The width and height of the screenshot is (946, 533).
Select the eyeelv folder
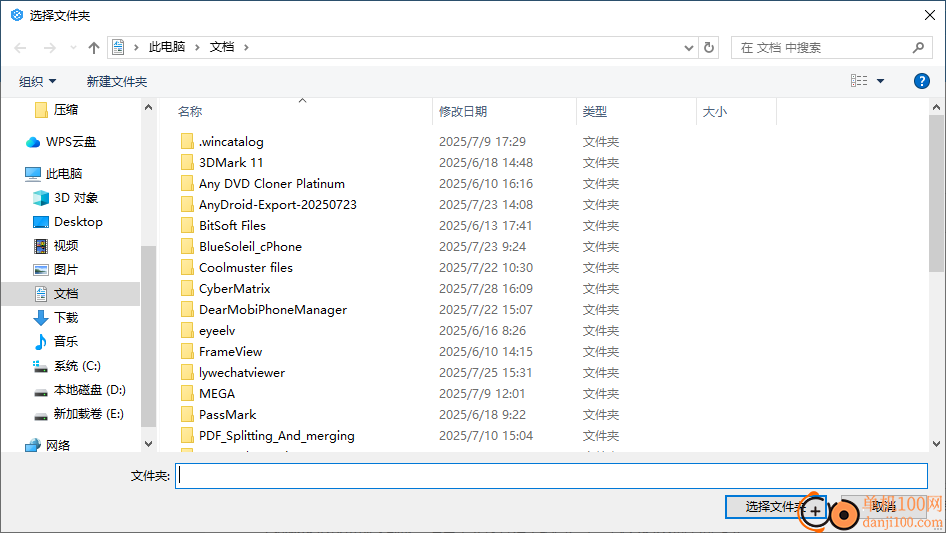click(217, 331)
